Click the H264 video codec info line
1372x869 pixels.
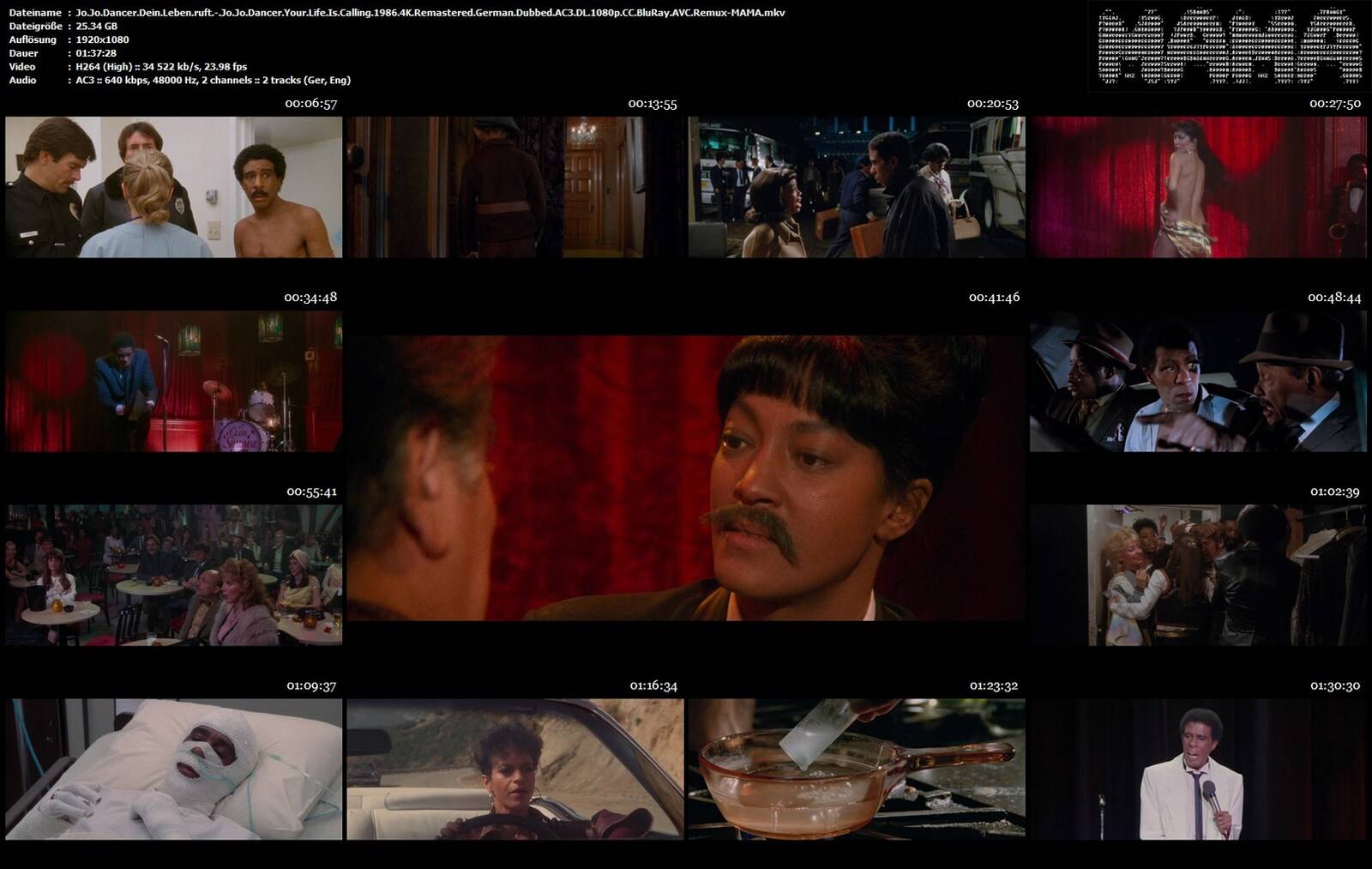pos(161,67)
